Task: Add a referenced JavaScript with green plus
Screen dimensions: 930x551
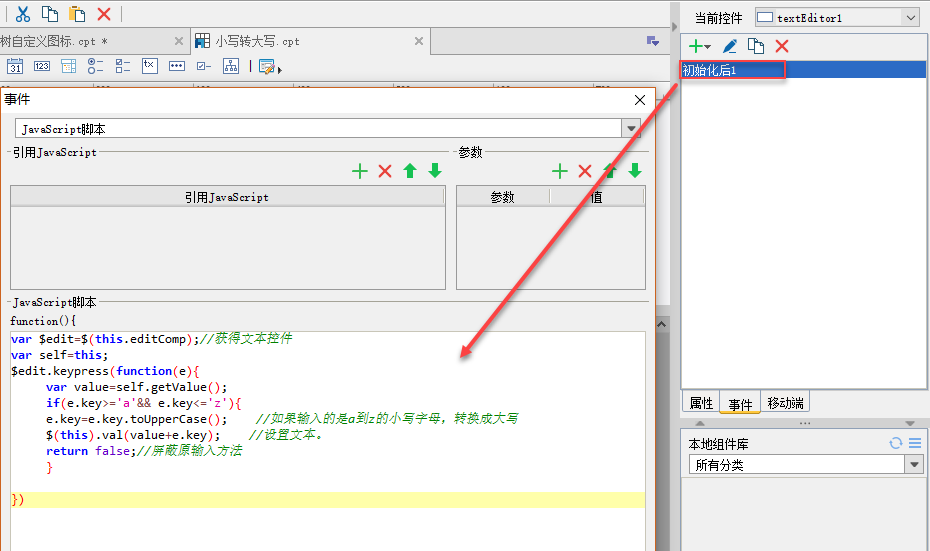Action: tap(359, 171)
